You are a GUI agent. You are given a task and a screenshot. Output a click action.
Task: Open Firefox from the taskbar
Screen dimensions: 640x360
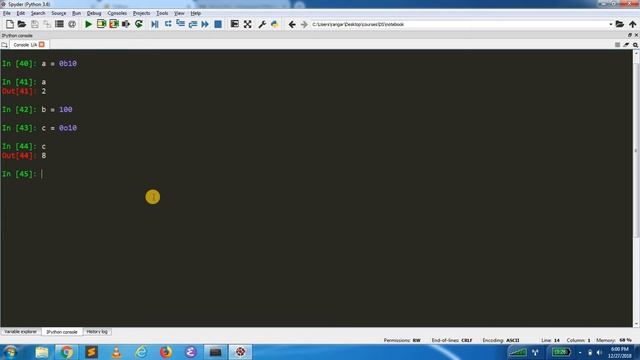coord(166,352)
